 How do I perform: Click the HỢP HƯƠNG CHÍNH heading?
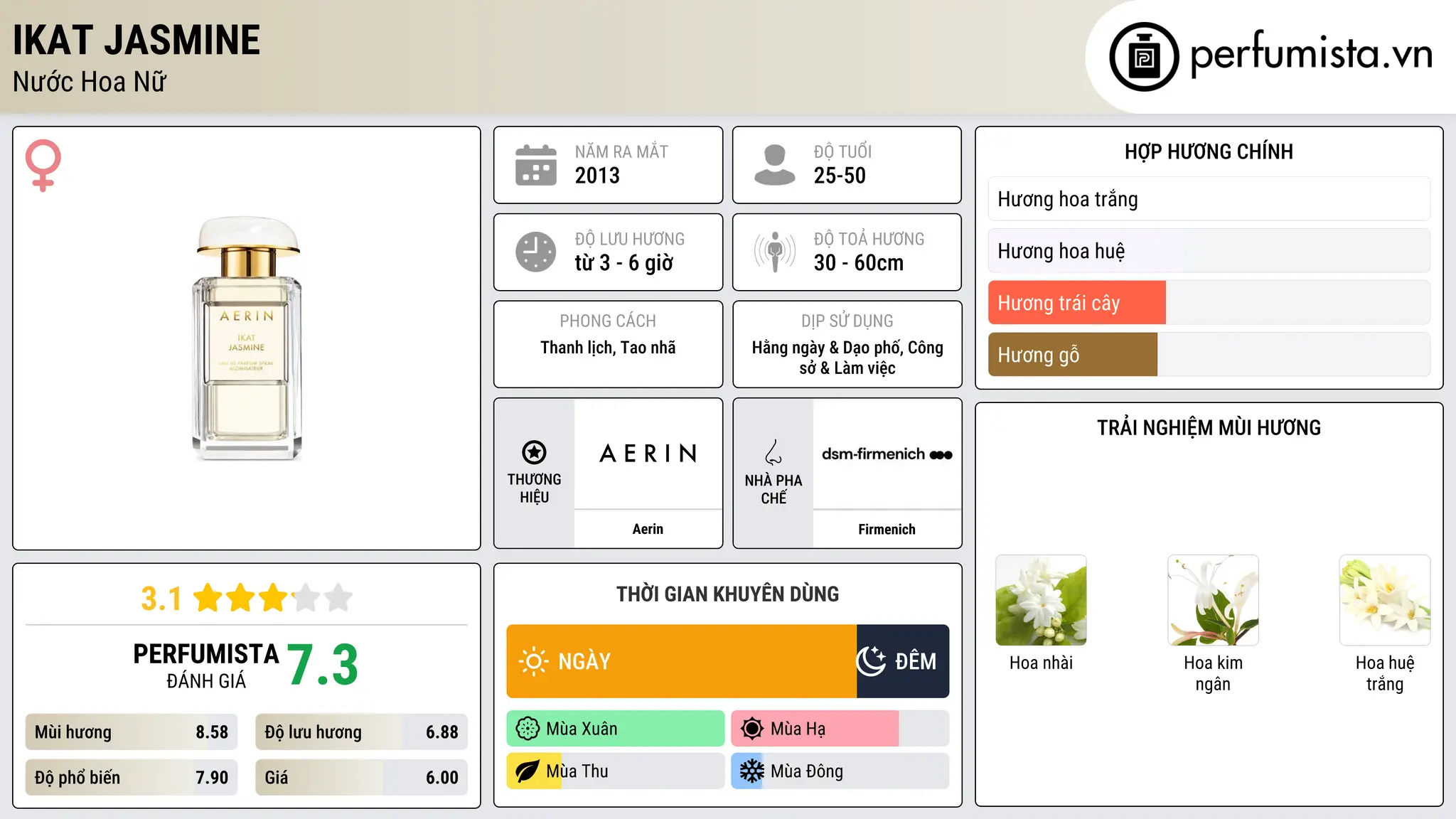coord(1209,151)
